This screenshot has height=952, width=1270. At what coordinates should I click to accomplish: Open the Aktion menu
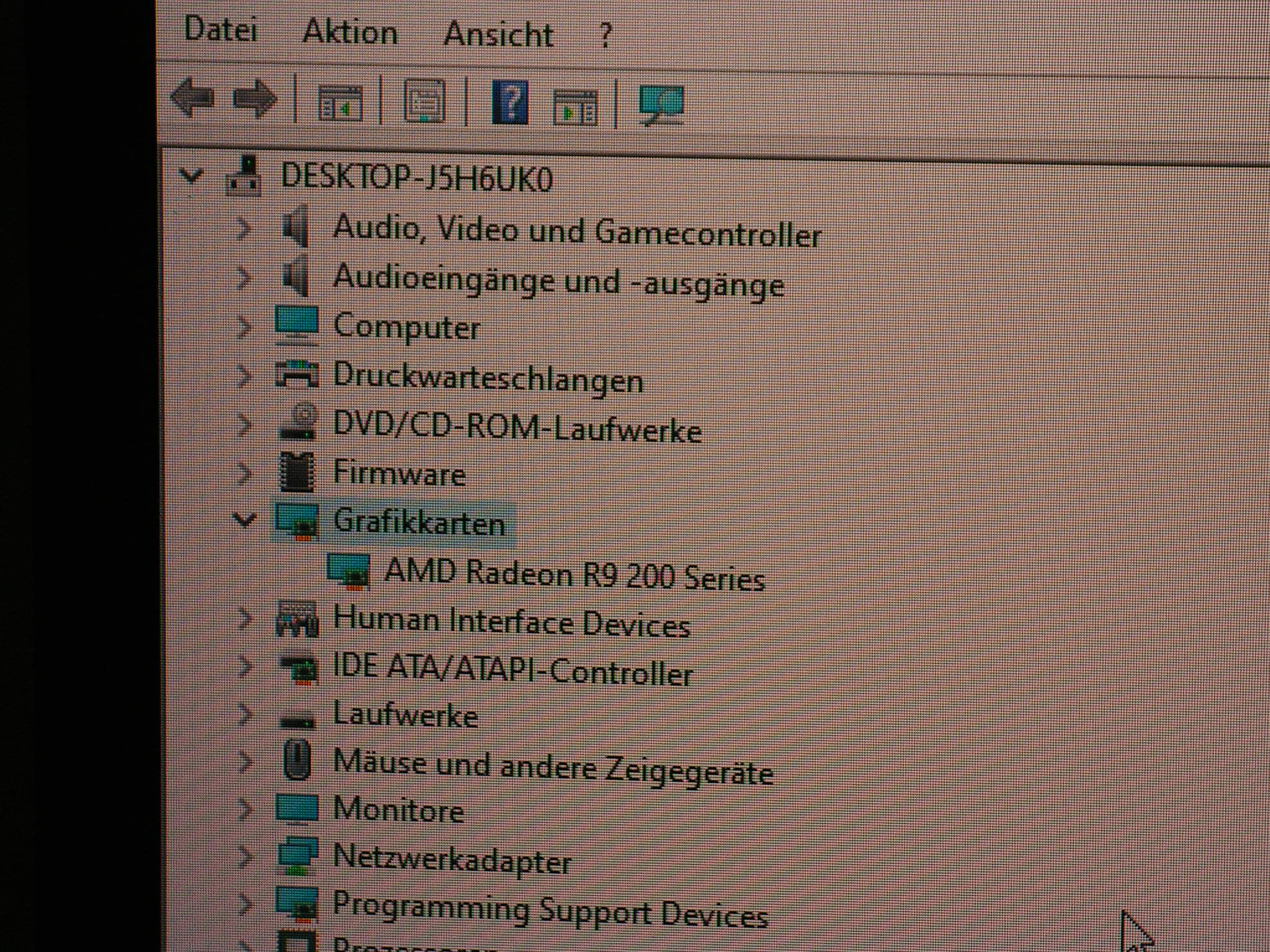tap(350, 32)
